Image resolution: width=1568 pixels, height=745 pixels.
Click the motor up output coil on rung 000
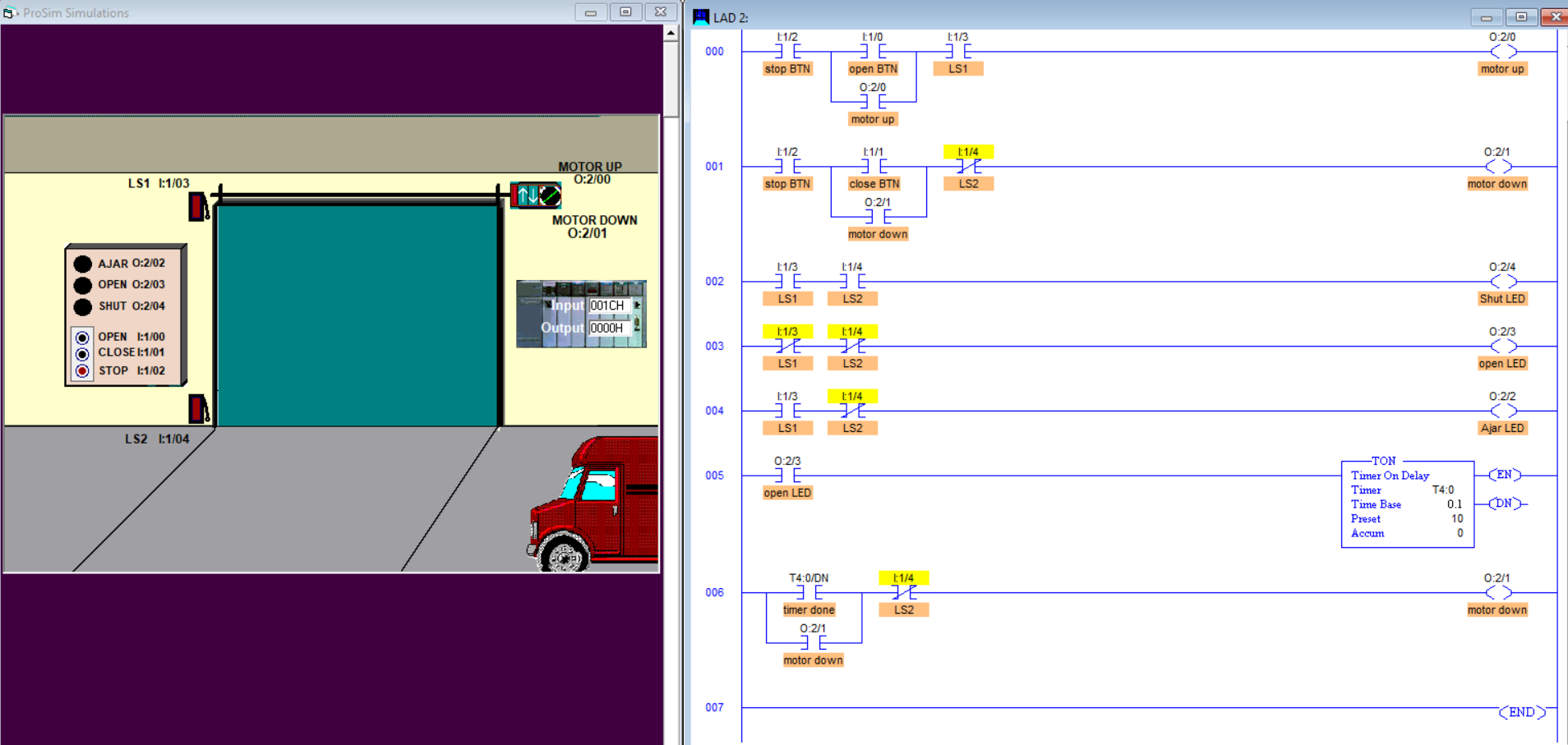(x=1502, y=51)
